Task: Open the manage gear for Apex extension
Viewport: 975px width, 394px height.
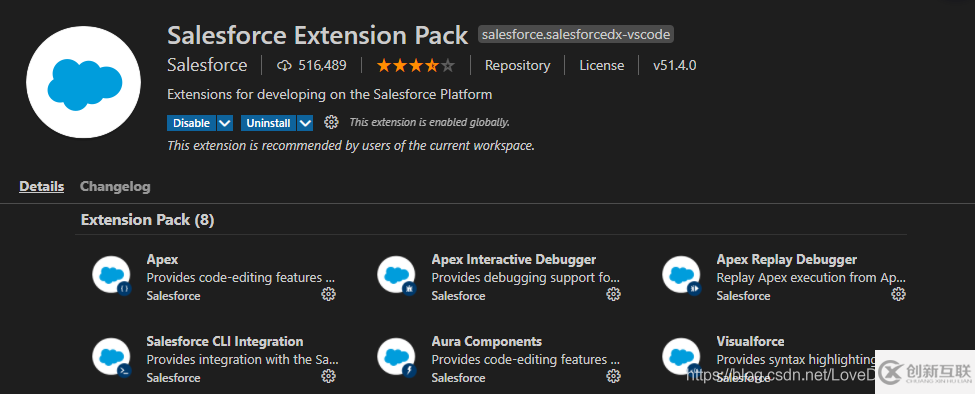Action: (328, 294)
